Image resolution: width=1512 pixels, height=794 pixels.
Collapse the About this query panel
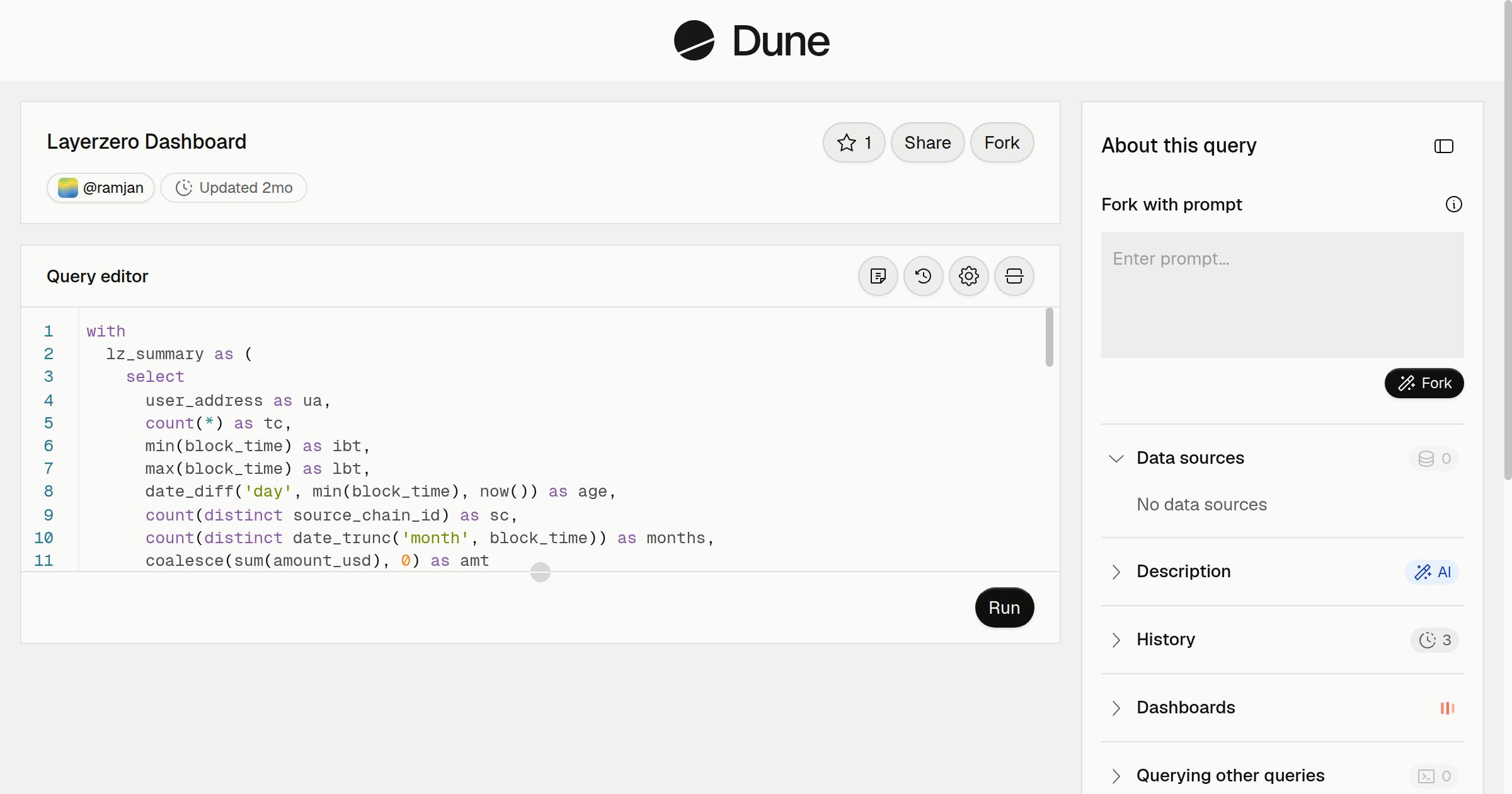click(x=1444, y=146)
